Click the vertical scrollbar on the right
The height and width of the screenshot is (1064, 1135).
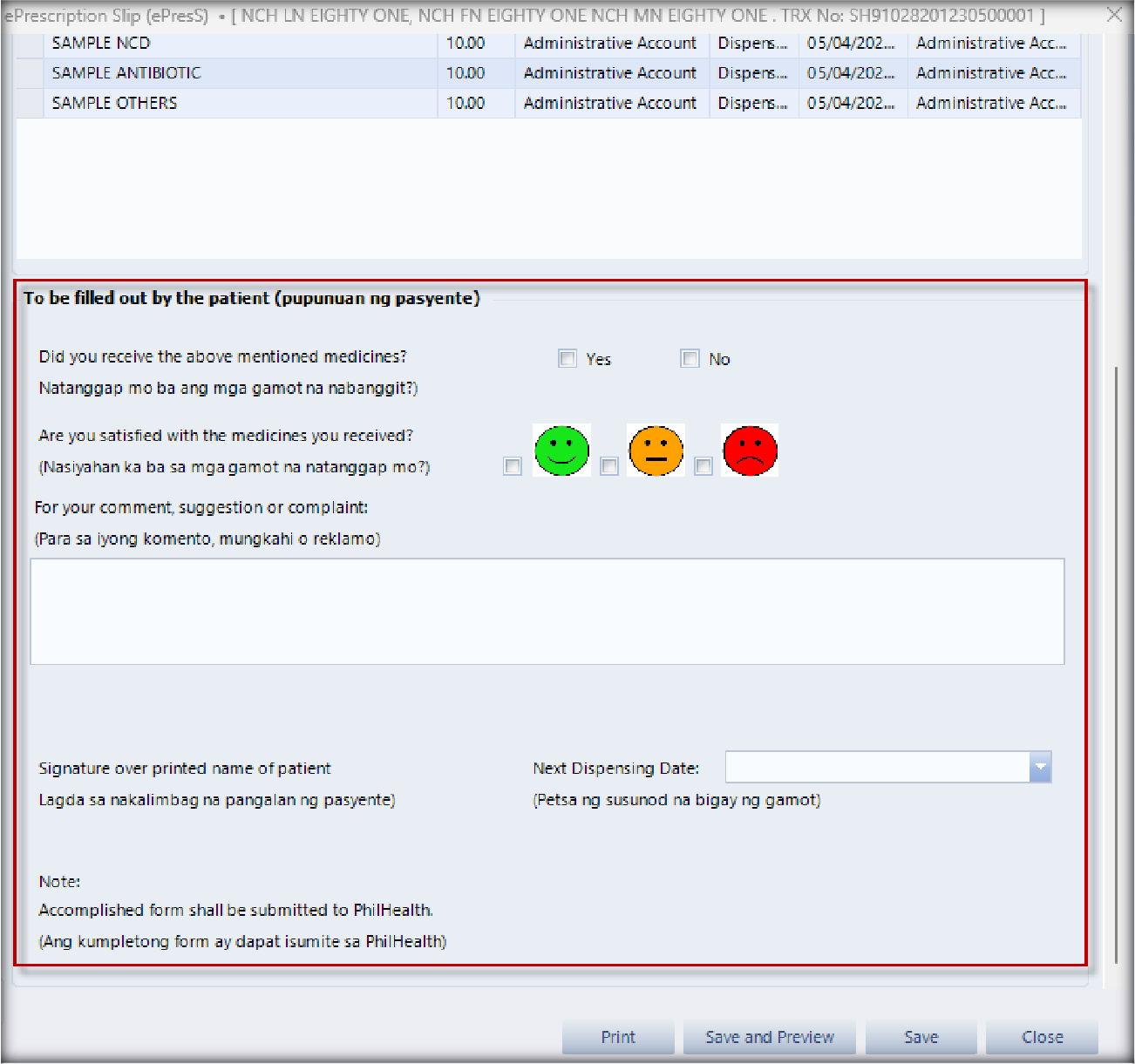tap(1117, 662)
